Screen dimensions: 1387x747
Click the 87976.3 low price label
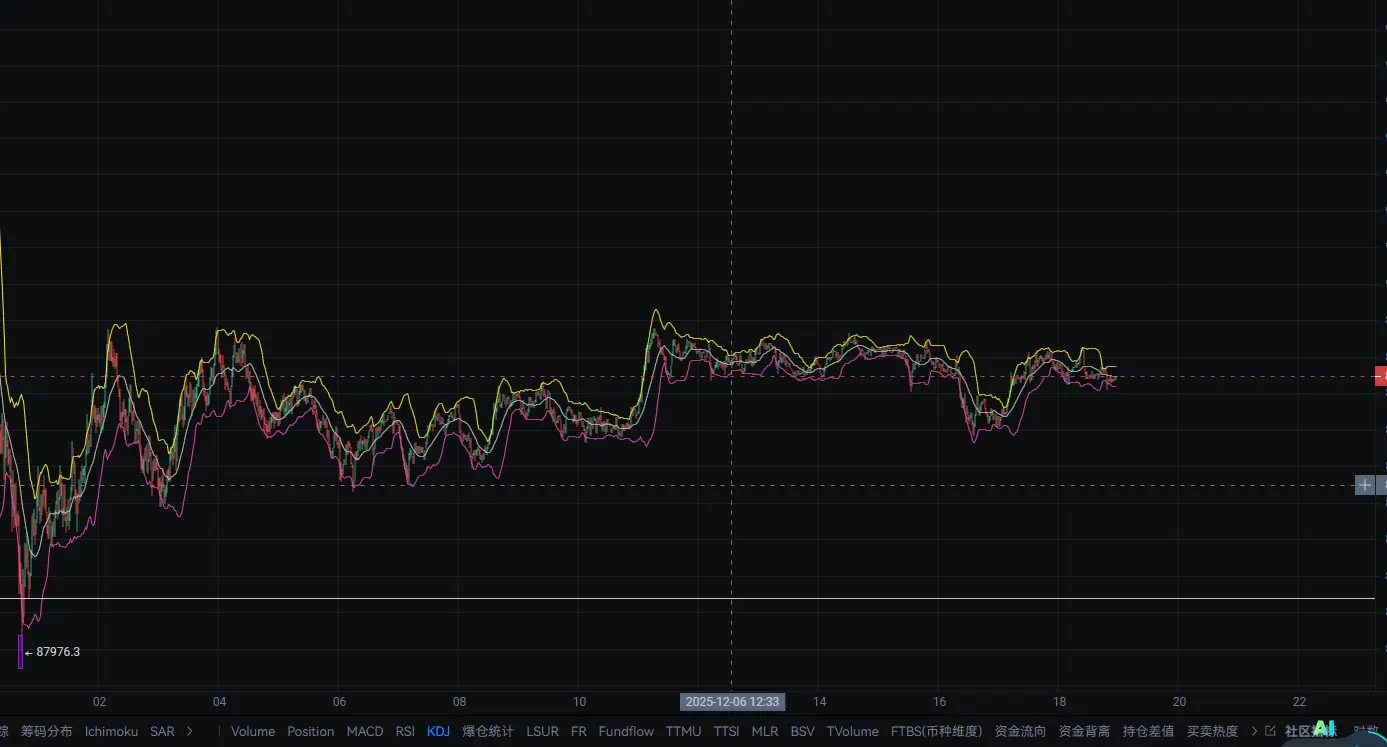click(58, 652)
